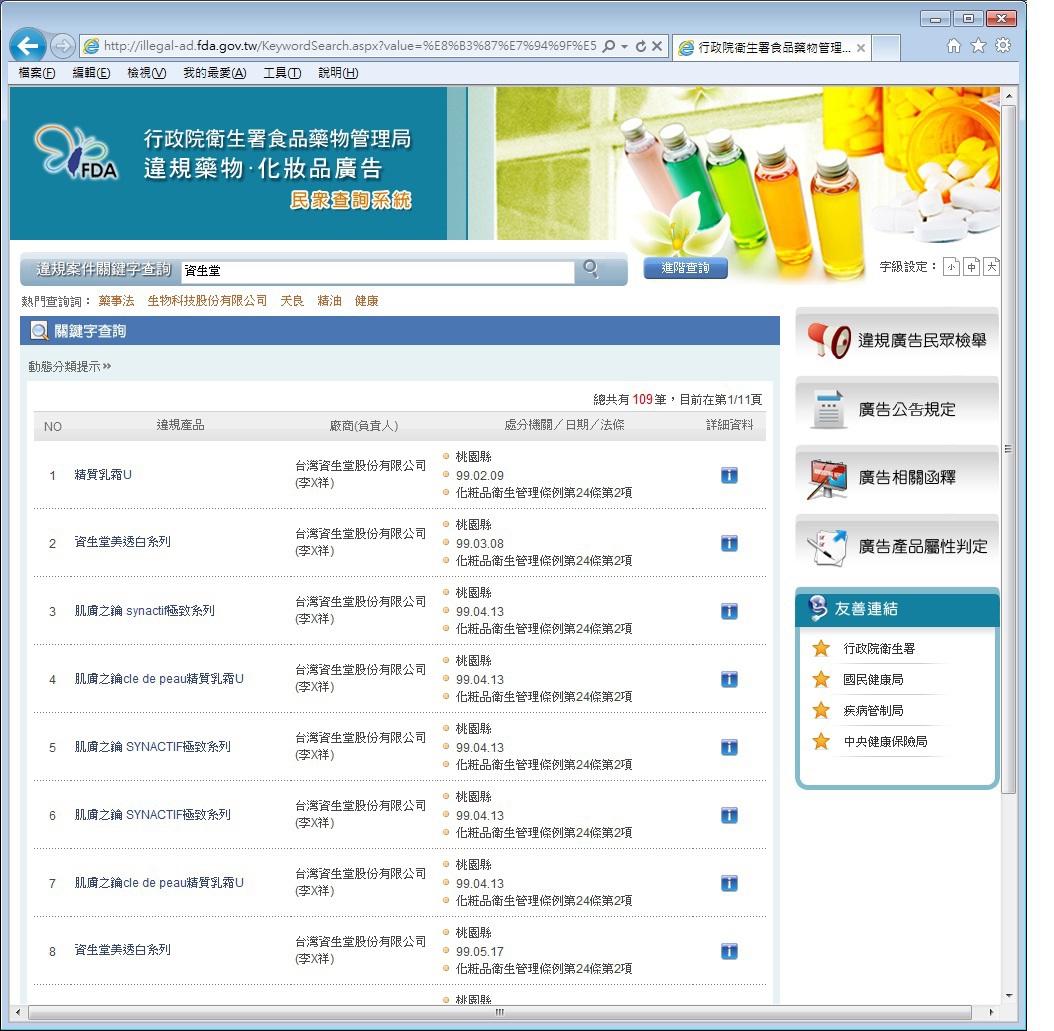This screenshot has width=1054, height=1031.
Task: Click the search magnifier in the address bar
Action: coord(609,46)
